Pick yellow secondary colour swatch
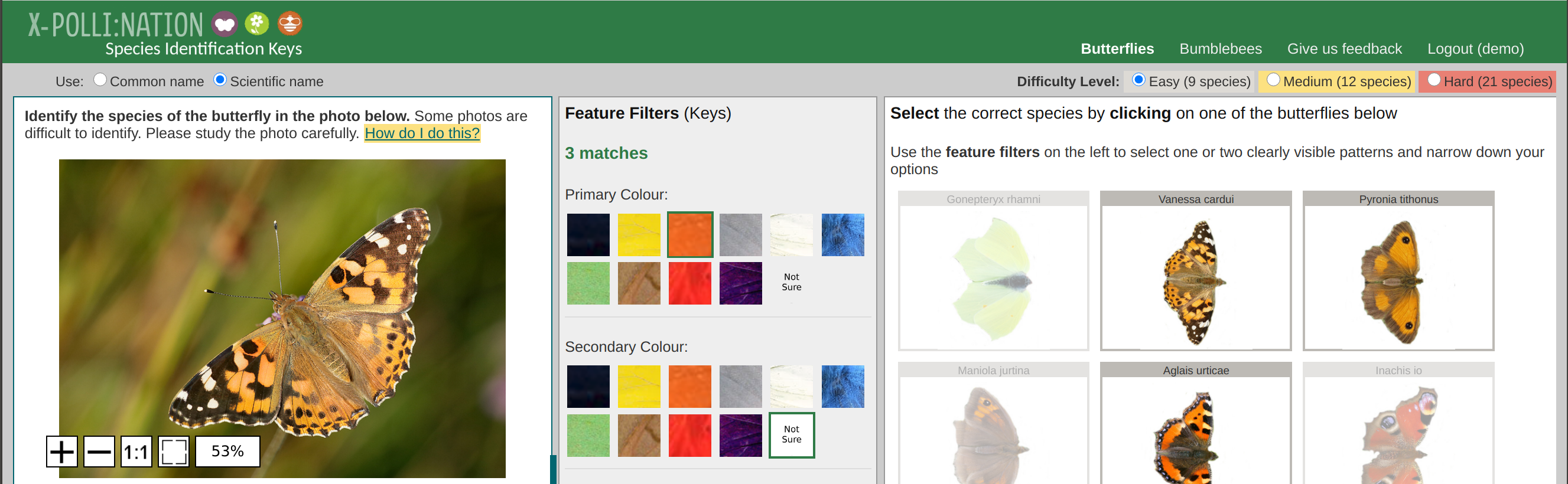1568x484 pixels. tap(639, 387)
